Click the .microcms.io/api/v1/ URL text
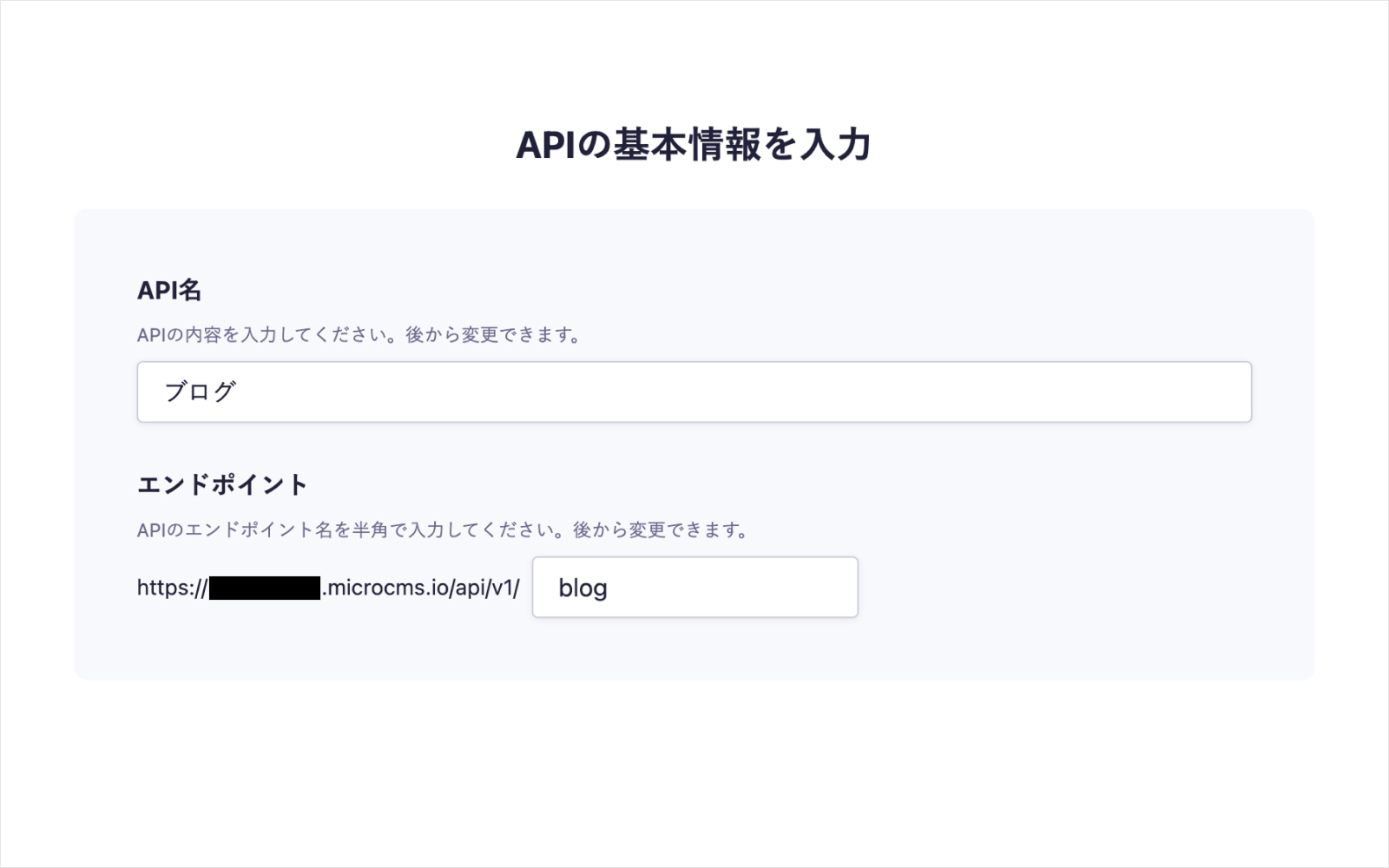The width and height of the screenshot is (1389, 868). click(420, 588)
